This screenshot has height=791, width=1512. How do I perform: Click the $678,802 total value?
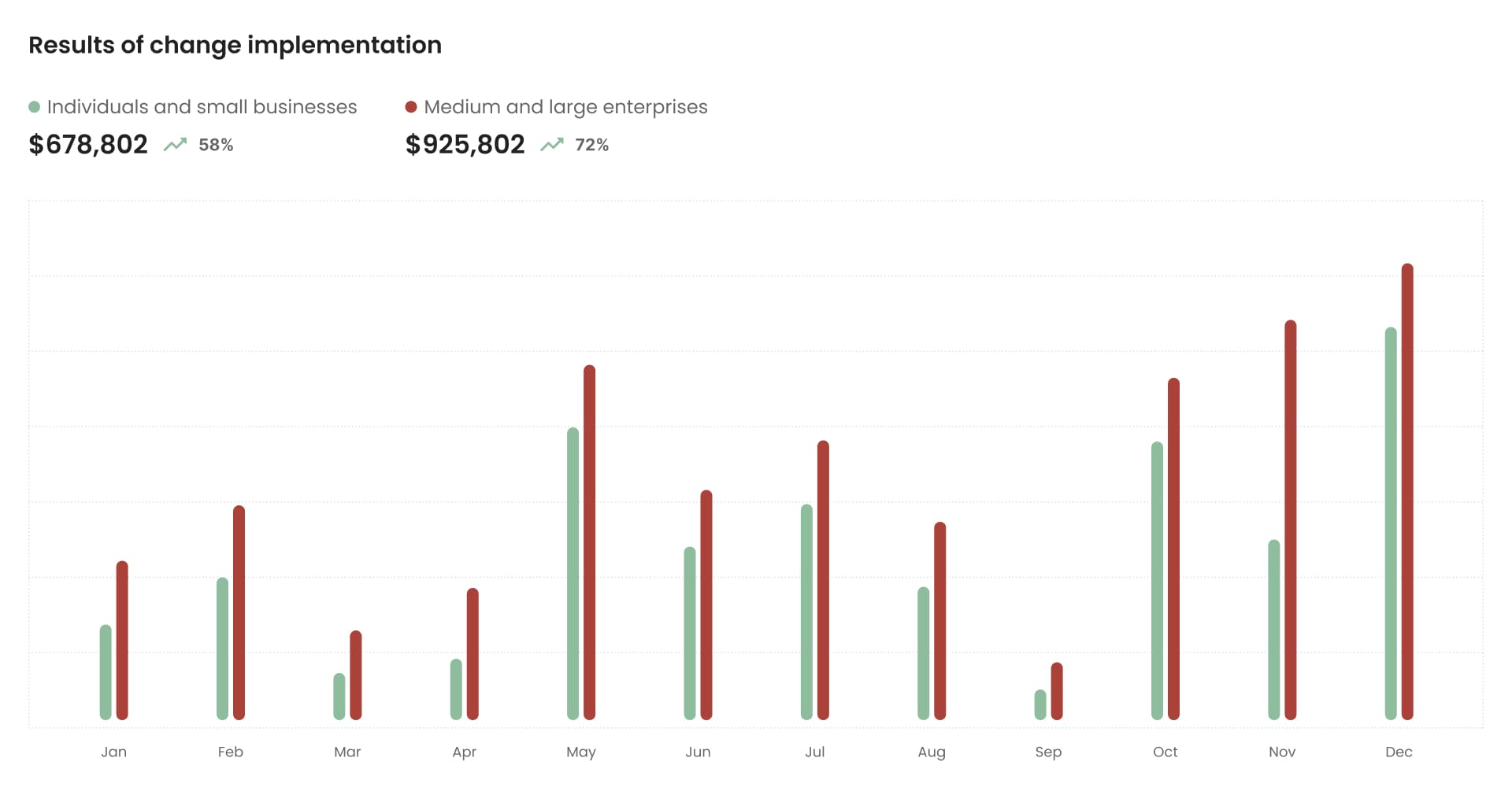tap(88, 145)
